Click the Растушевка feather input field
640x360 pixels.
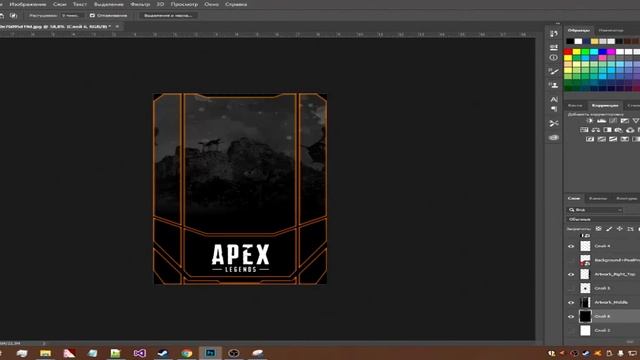(72, 16)
